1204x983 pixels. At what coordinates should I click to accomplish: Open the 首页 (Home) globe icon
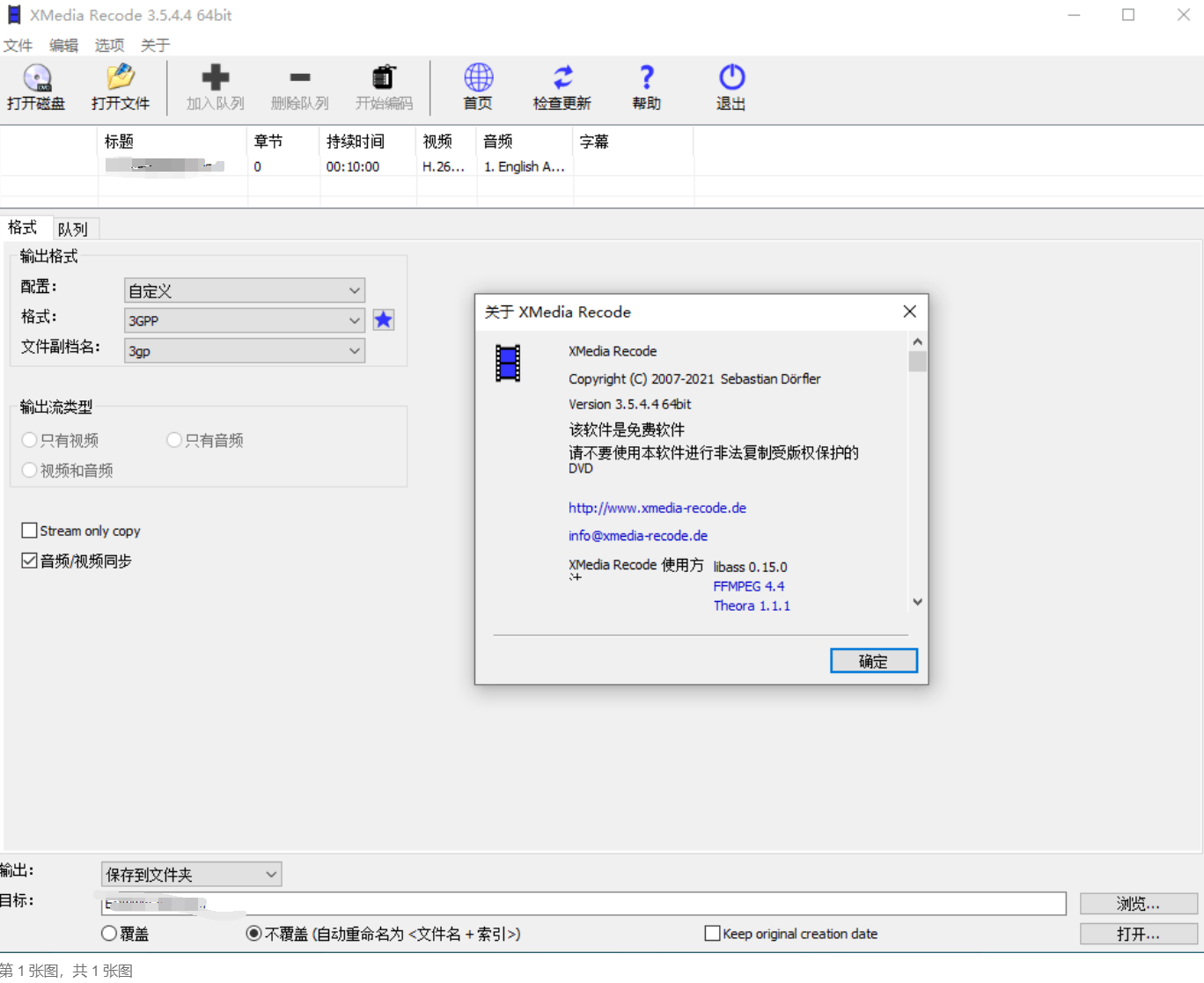(478, 78)
